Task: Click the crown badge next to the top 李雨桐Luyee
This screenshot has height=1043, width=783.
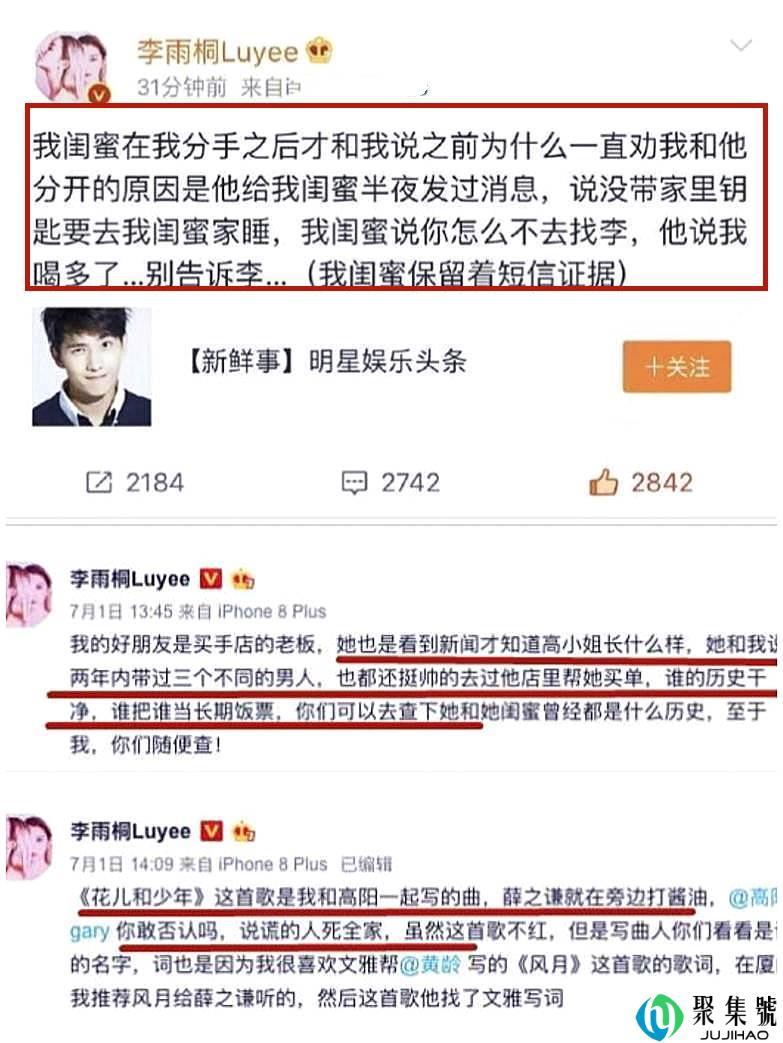Action: tap(319, 51)
